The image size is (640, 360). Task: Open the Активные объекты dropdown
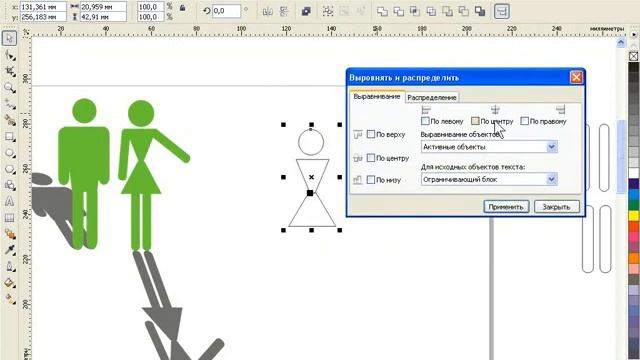[x=489, y=147]
